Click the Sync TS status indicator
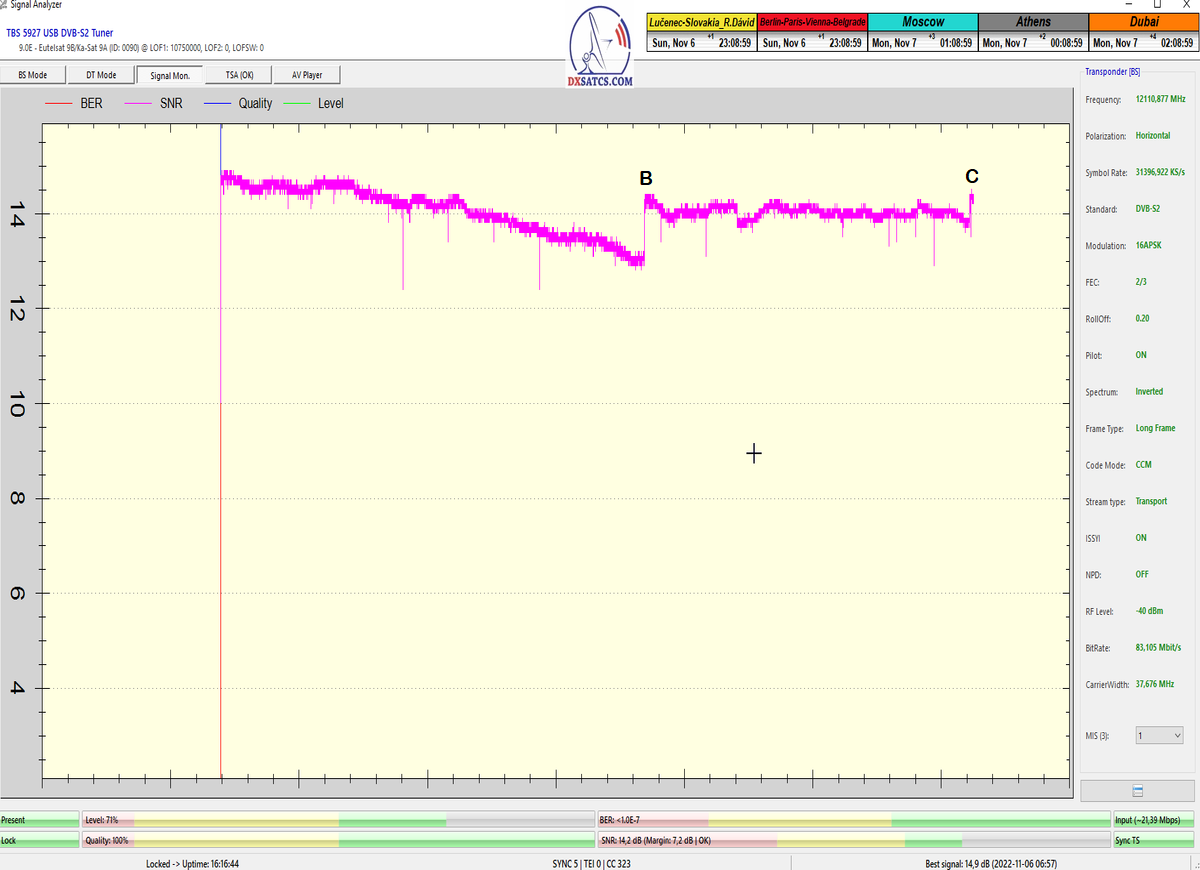The width and height of the screenshot is (1200, 870). coord(1154,841)
